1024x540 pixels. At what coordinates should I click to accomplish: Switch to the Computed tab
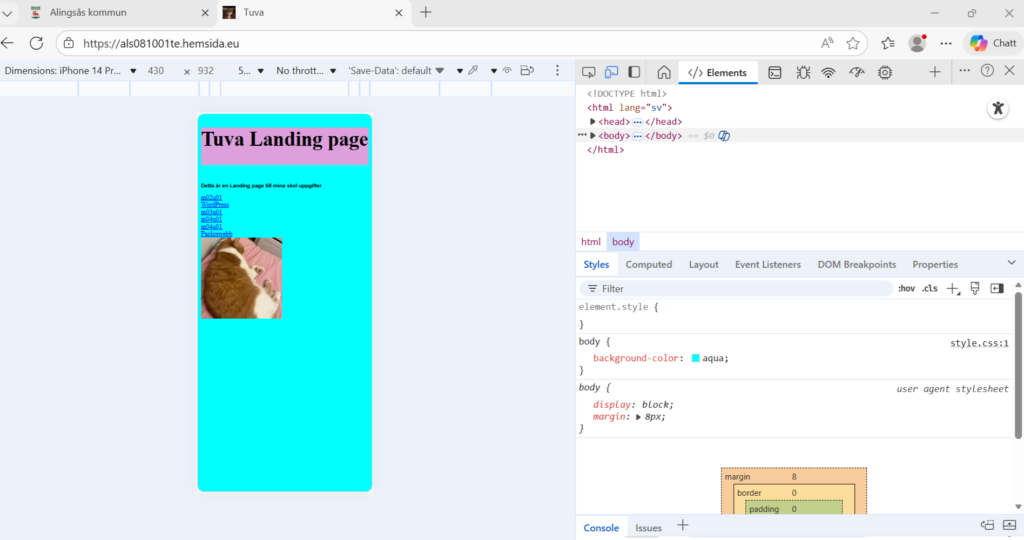coord(649,264)
